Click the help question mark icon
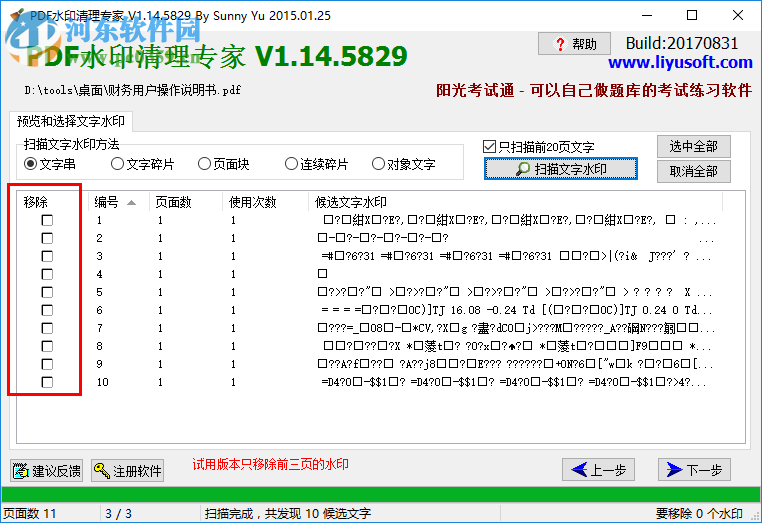 pyautogui.click(x=559, y=44)
